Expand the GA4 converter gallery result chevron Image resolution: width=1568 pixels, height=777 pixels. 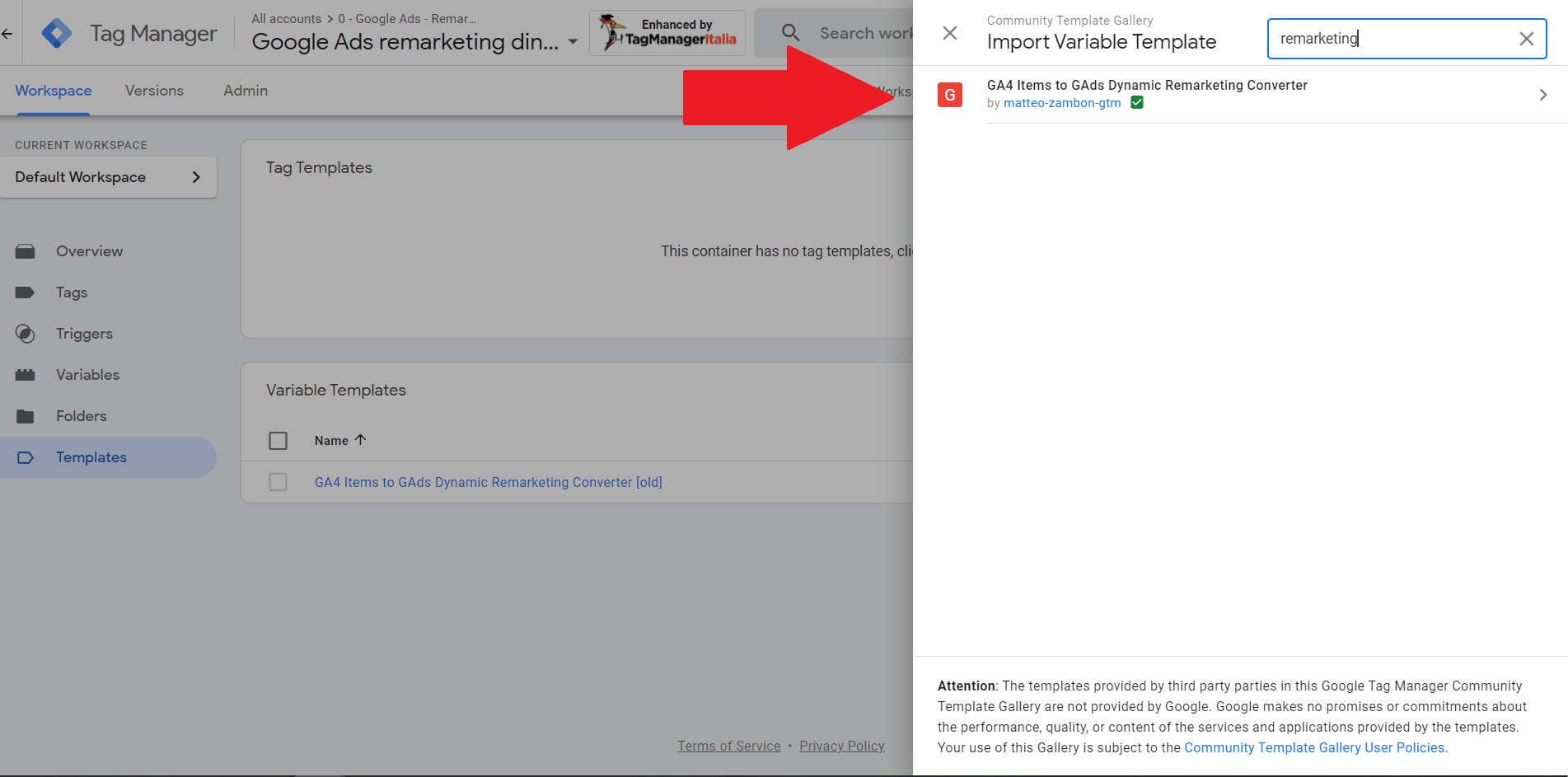(x=1542, y=94)
